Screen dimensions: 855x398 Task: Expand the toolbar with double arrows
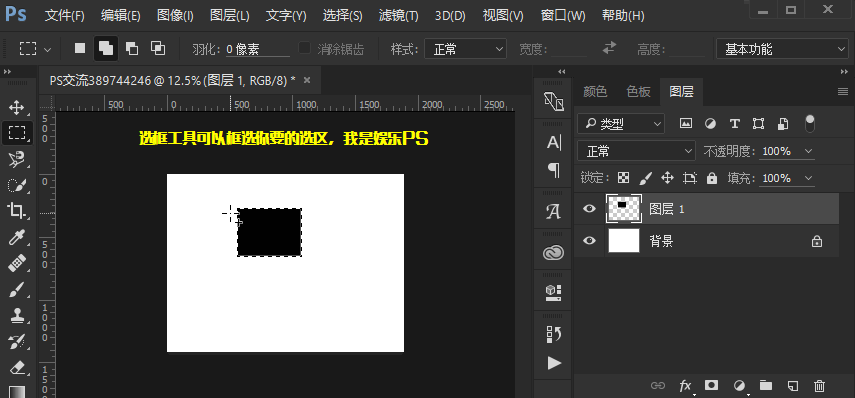tap(8, 71)
